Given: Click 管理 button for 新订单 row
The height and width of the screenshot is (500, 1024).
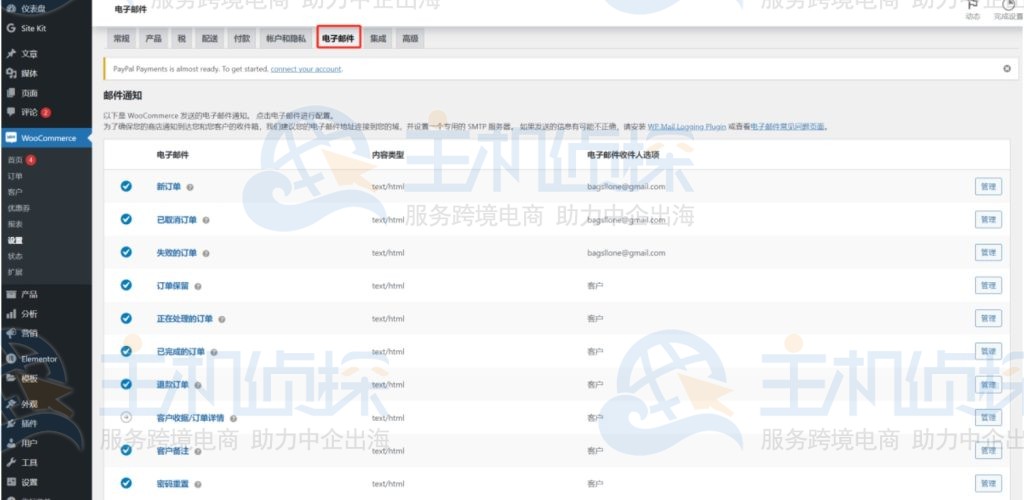Looking at the screenshot, I should coord(988,186).
